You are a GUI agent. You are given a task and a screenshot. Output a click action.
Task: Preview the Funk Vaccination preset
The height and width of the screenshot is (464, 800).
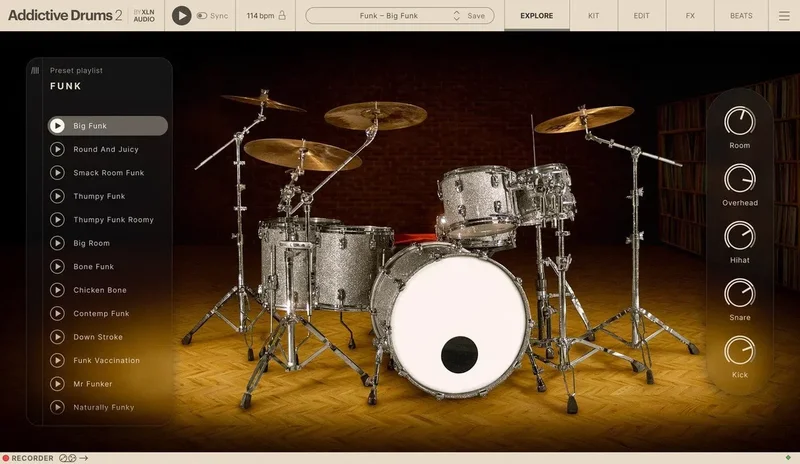(x=57, y=360)
